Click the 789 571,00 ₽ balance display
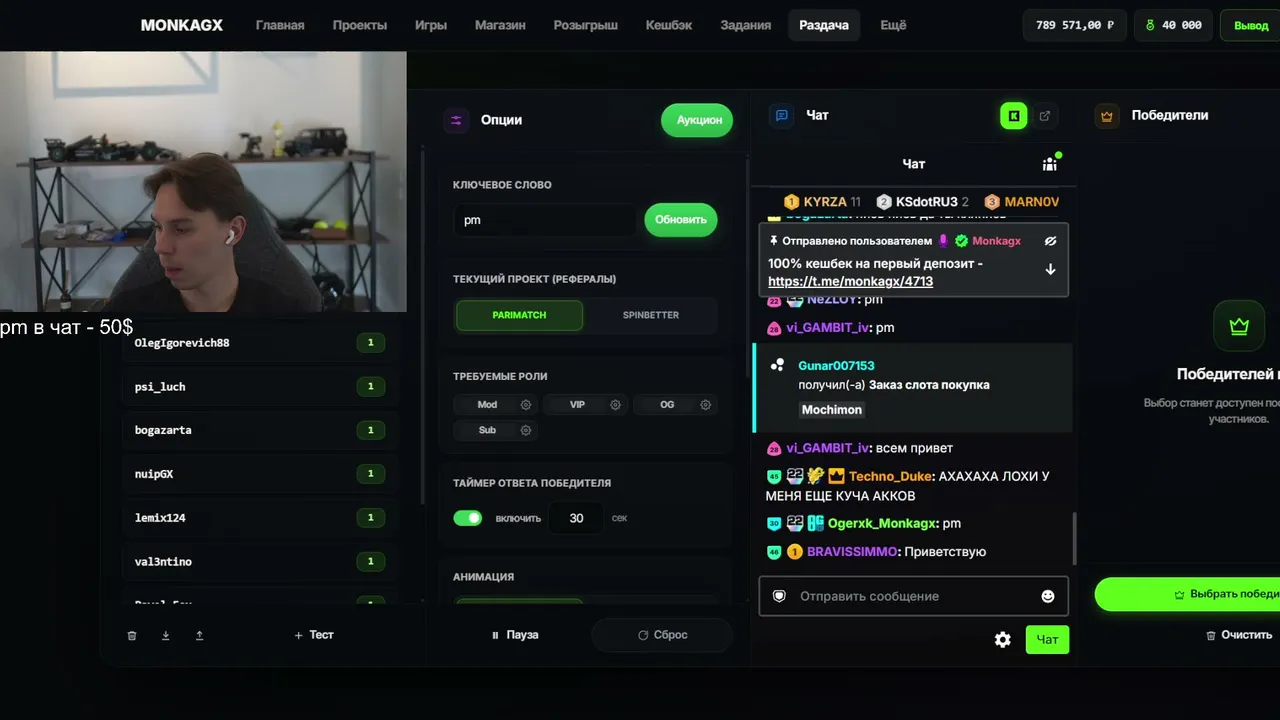The width and height of the screenshot is (1280, 720). pos(1075,25)
